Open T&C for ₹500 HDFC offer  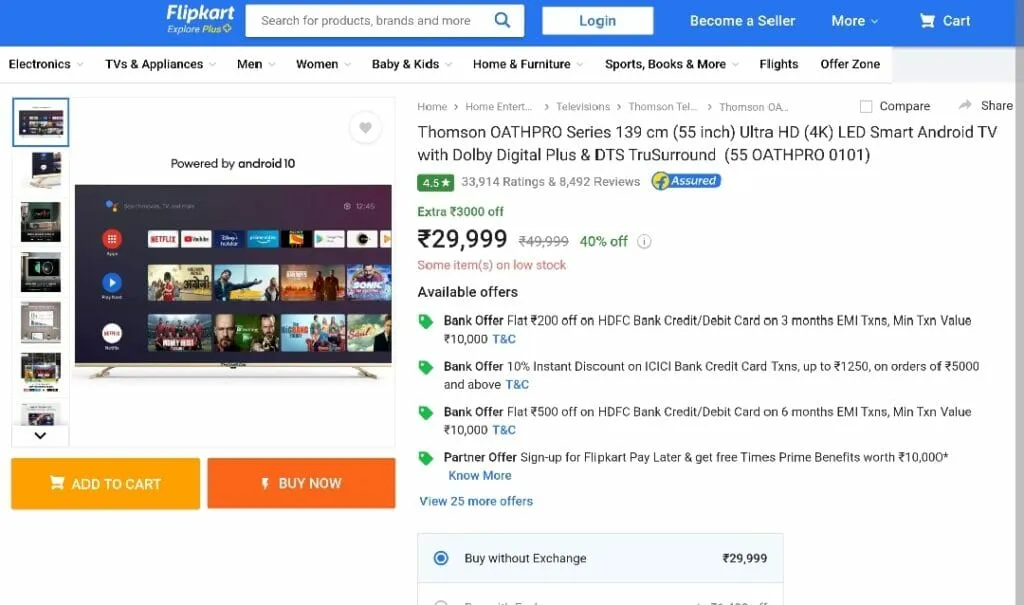[504, 430]
